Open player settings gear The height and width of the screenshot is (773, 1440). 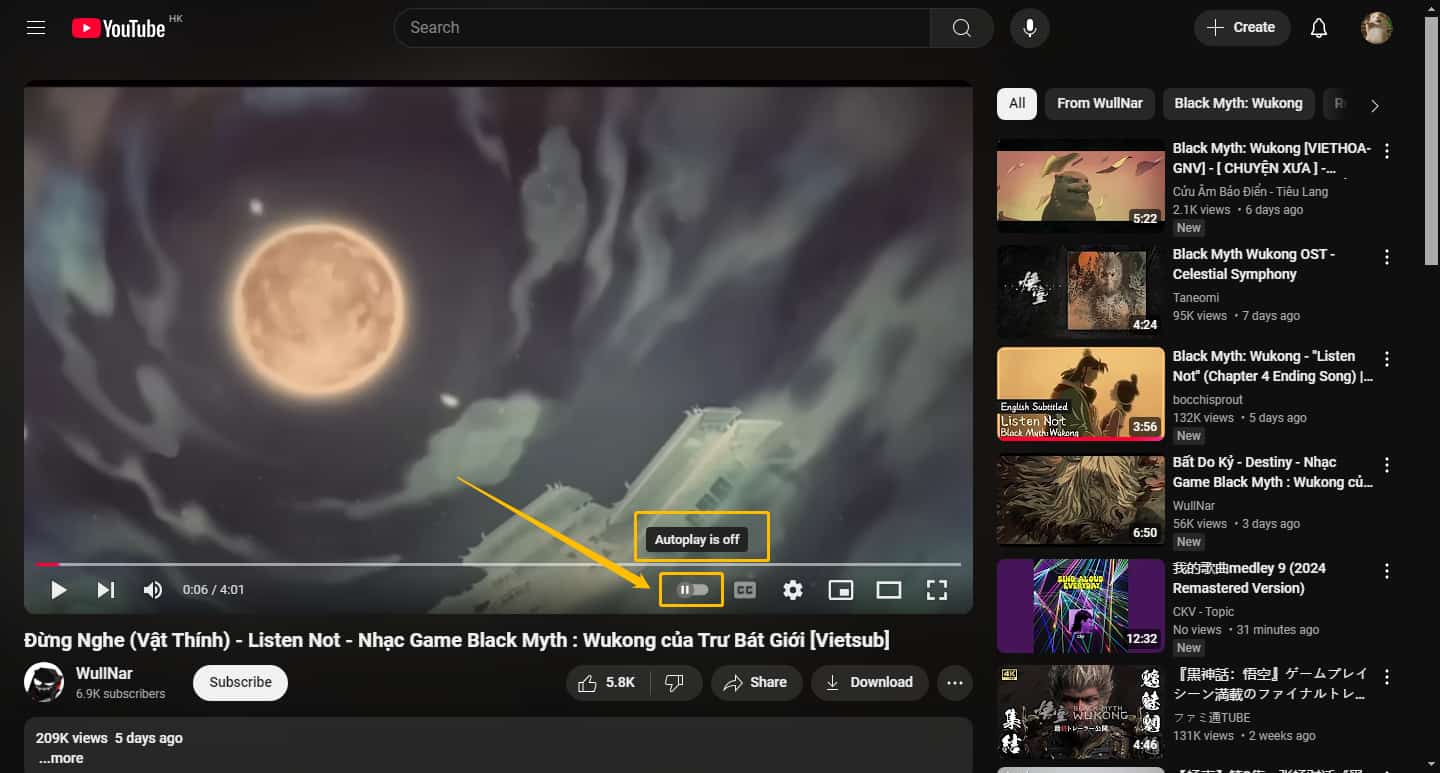tap(793, 590)
